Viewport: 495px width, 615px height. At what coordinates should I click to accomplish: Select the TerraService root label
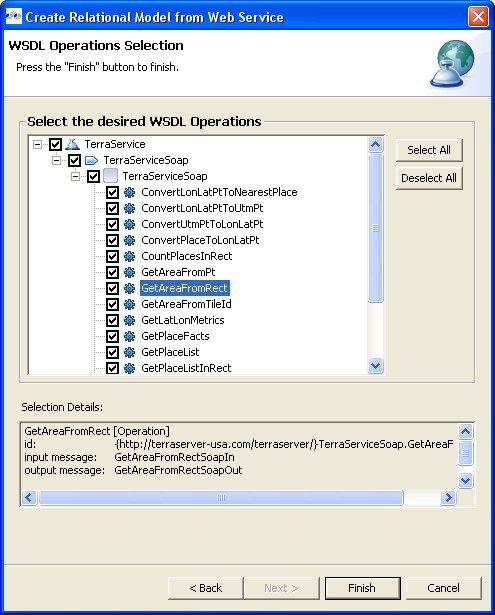coord(115,144)
